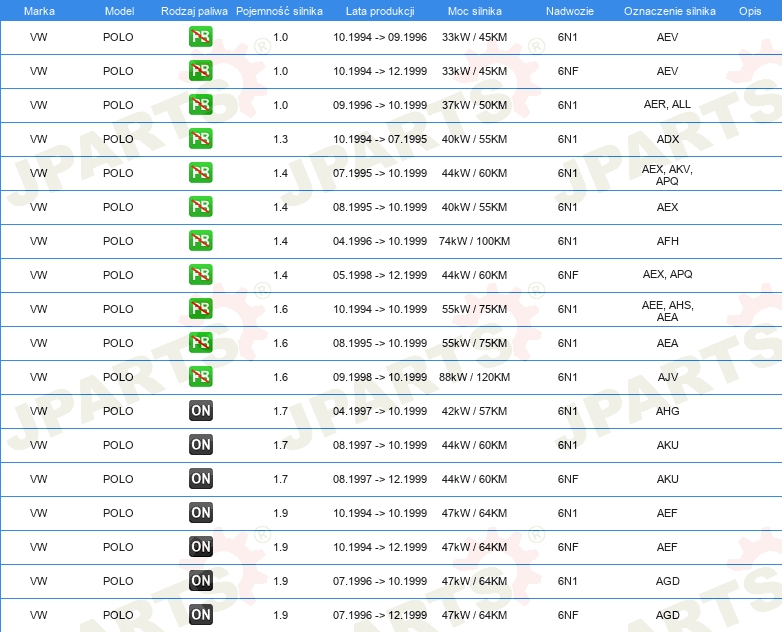The image size is (782, 632).
Task: Select the engine code cell AHG
Action: [667, 411]
